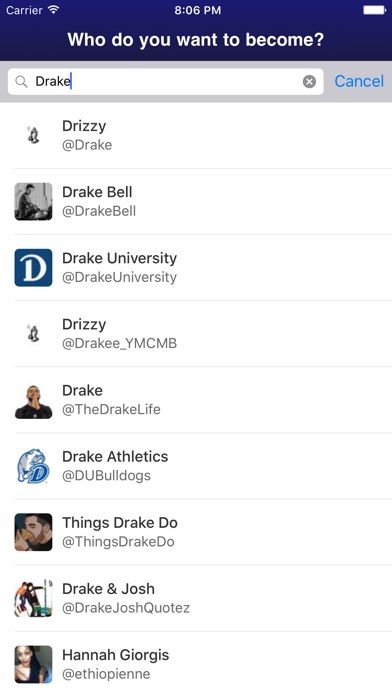The height and width of the screenshot is (696, 392).
Task: Choose the @ethiopienne handle
Action: click(x=106, y=674)
